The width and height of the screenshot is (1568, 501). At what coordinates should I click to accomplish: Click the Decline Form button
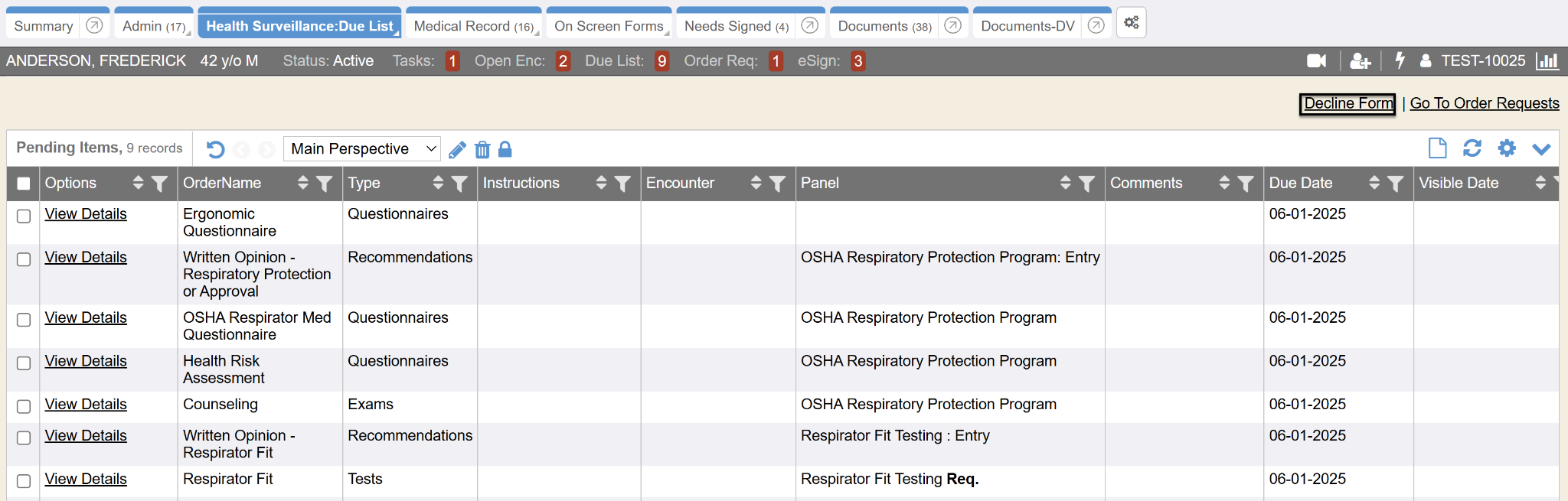coord(1347,103)
